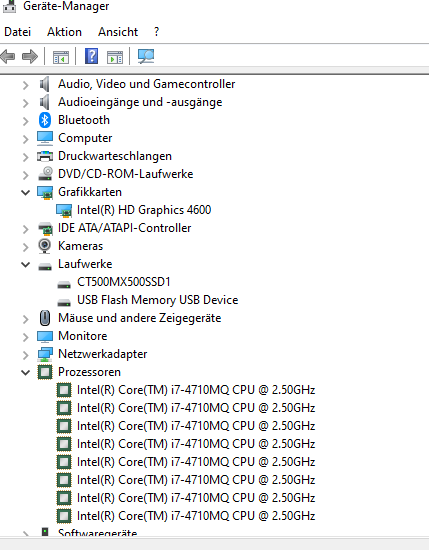The image size is (429, 550).
Task: Open the blue question mark Help icon
Action: [91, 56]
